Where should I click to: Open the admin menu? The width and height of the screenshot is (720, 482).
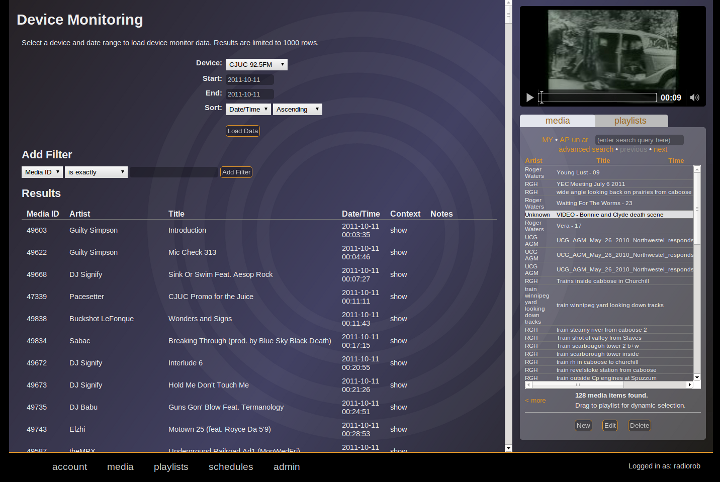click(x=287, y=467)
